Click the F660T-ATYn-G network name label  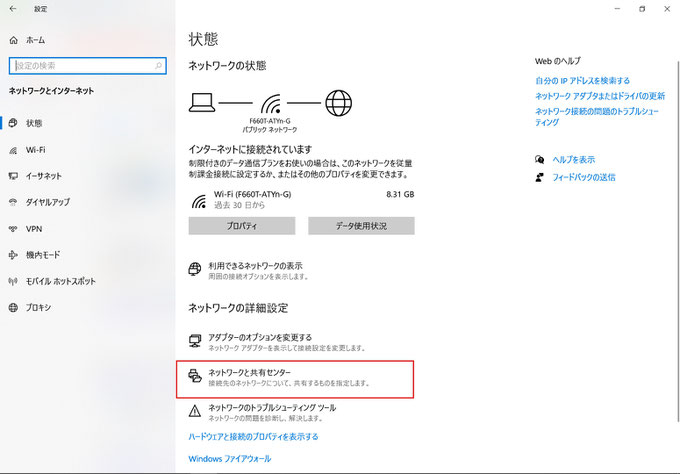coord(270,121)
